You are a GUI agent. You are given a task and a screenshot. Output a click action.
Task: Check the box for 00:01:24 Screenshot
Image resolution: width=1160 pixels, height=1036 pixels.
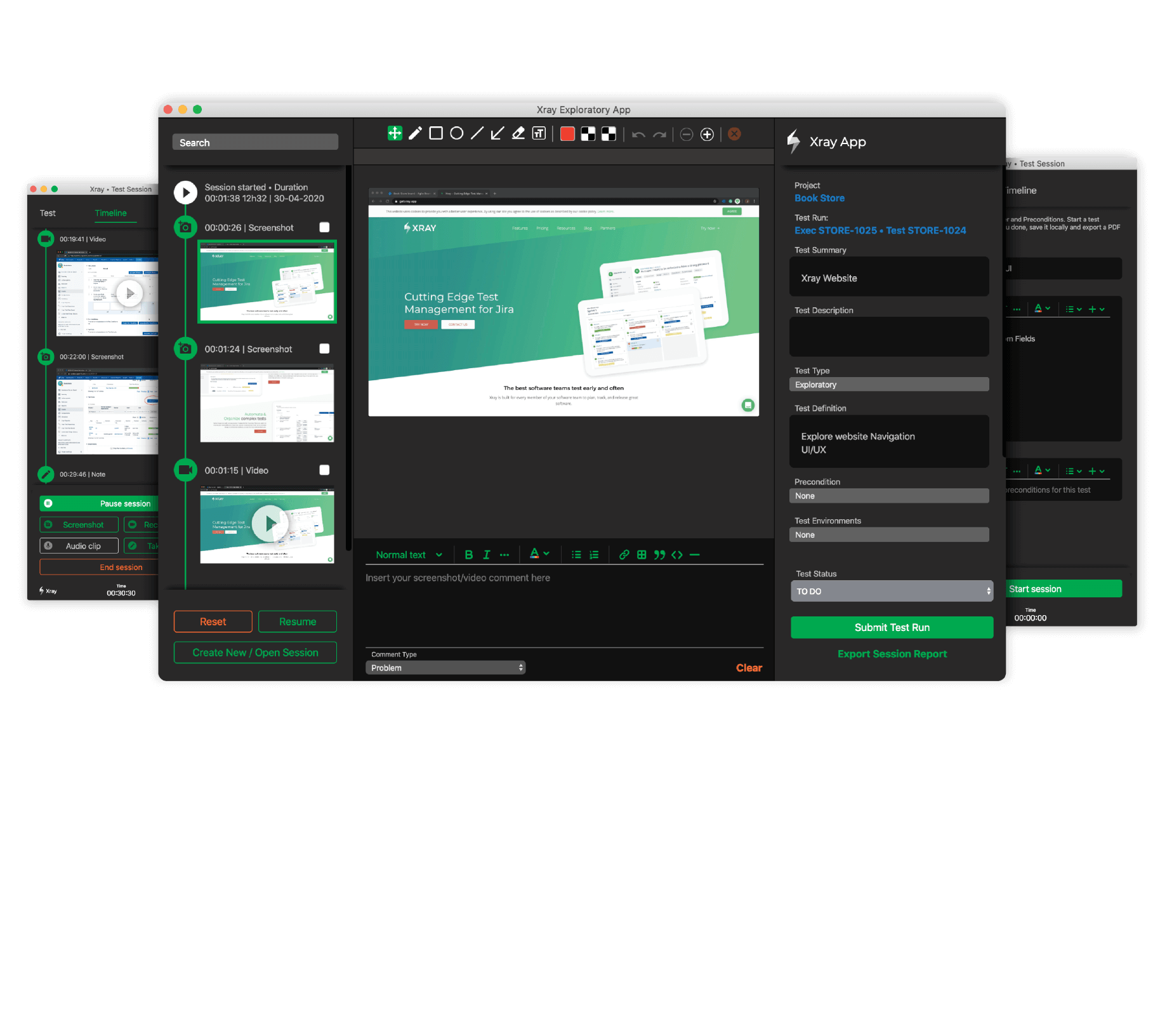coord(324,349)
